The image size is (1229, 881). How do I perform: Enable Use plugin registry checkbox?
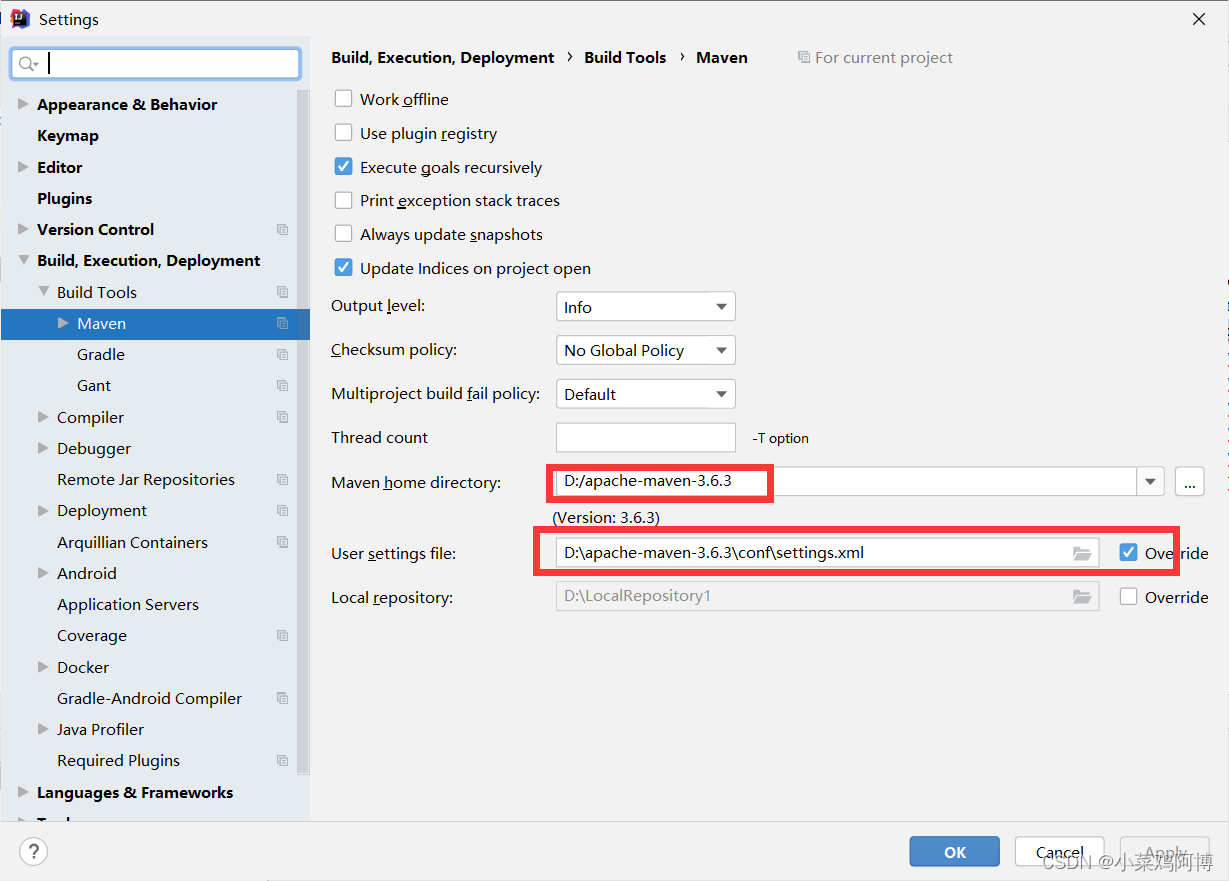click(343, 133)
